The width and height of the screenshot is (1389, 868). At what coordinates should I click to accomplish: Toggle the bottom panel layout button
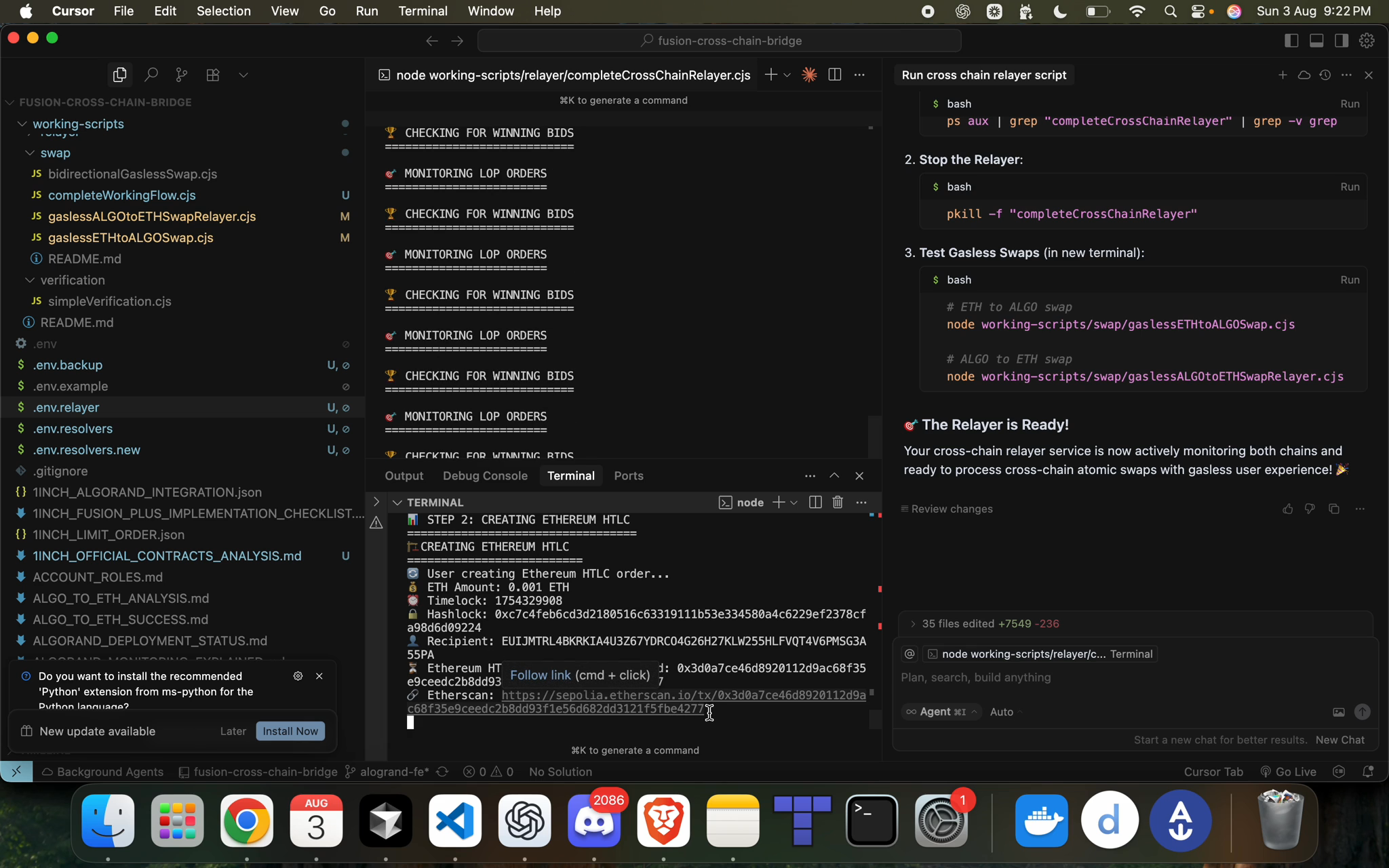point(1316,41)
